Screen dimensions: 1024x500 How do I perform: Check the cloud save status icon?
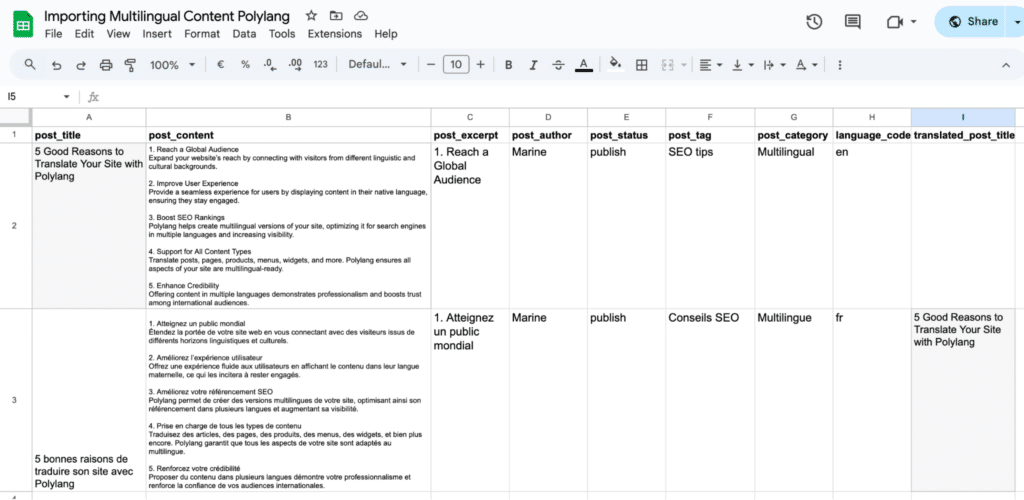pos(360,16)
